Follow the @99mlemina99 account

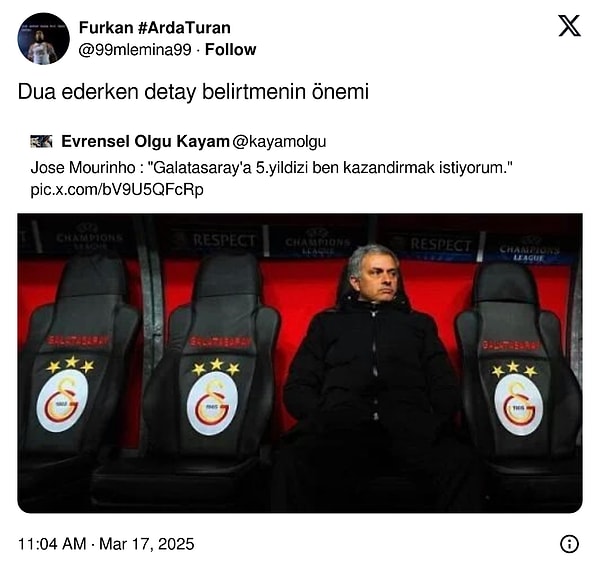click(230, 50)
